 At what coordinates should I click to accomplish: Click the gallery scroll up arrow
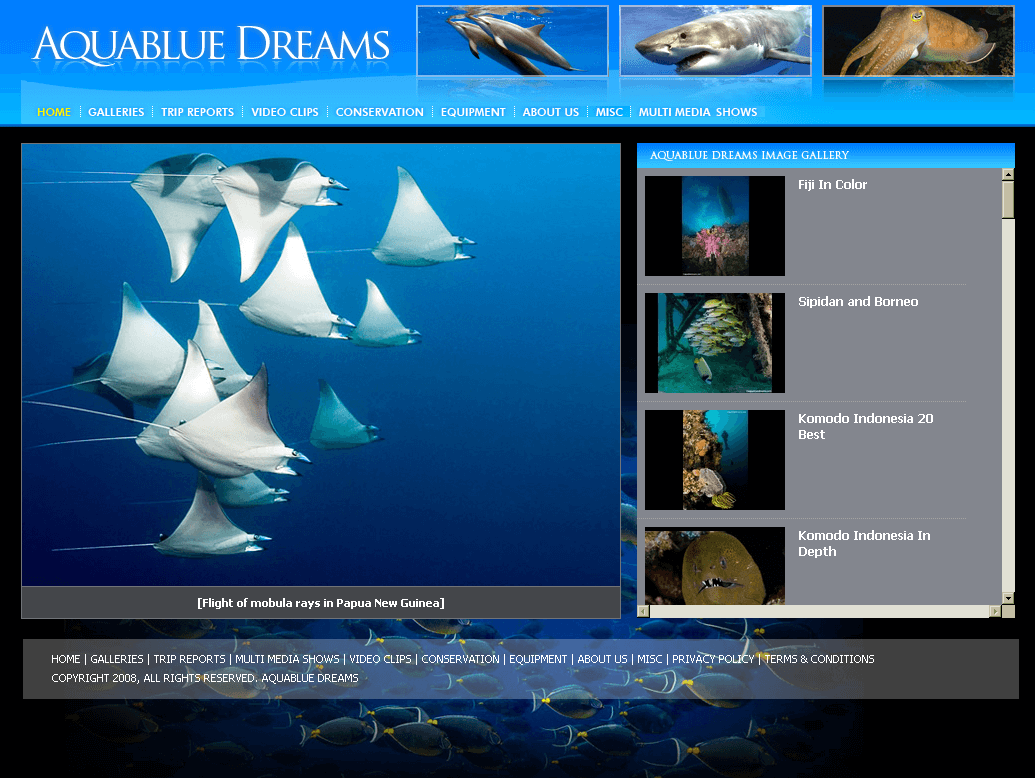pos(1008,175)
